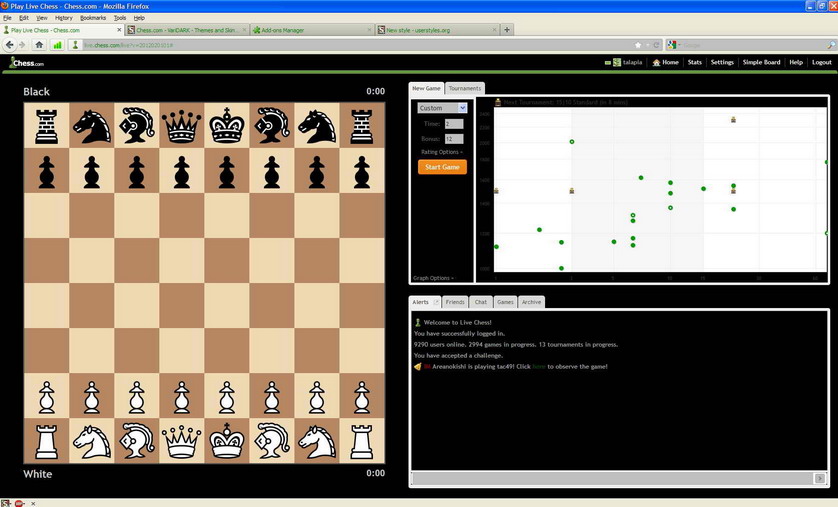Switch to the Chat tab
The height and width of the screenshot is (507, 838).
pos(481,302)
